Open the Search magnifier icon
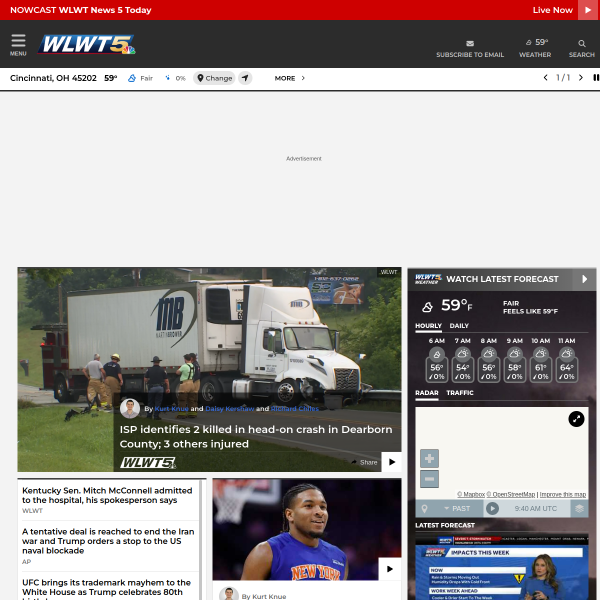This screenshot has height=600, width=600. tap(581, 44)
